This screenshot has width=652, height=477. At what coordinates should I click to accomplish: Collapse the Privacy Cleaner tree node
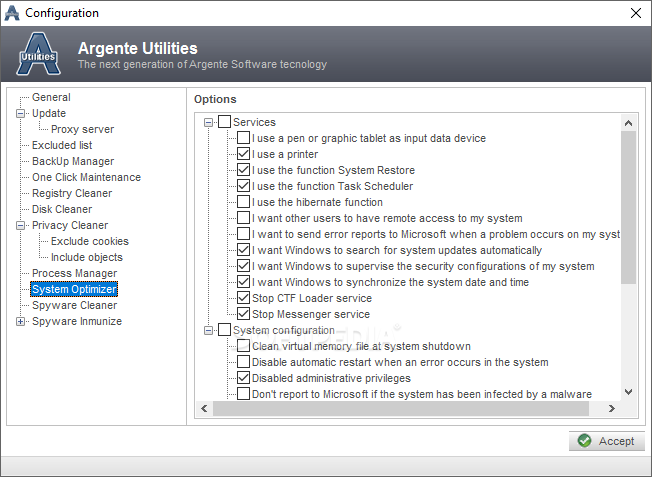20,225
